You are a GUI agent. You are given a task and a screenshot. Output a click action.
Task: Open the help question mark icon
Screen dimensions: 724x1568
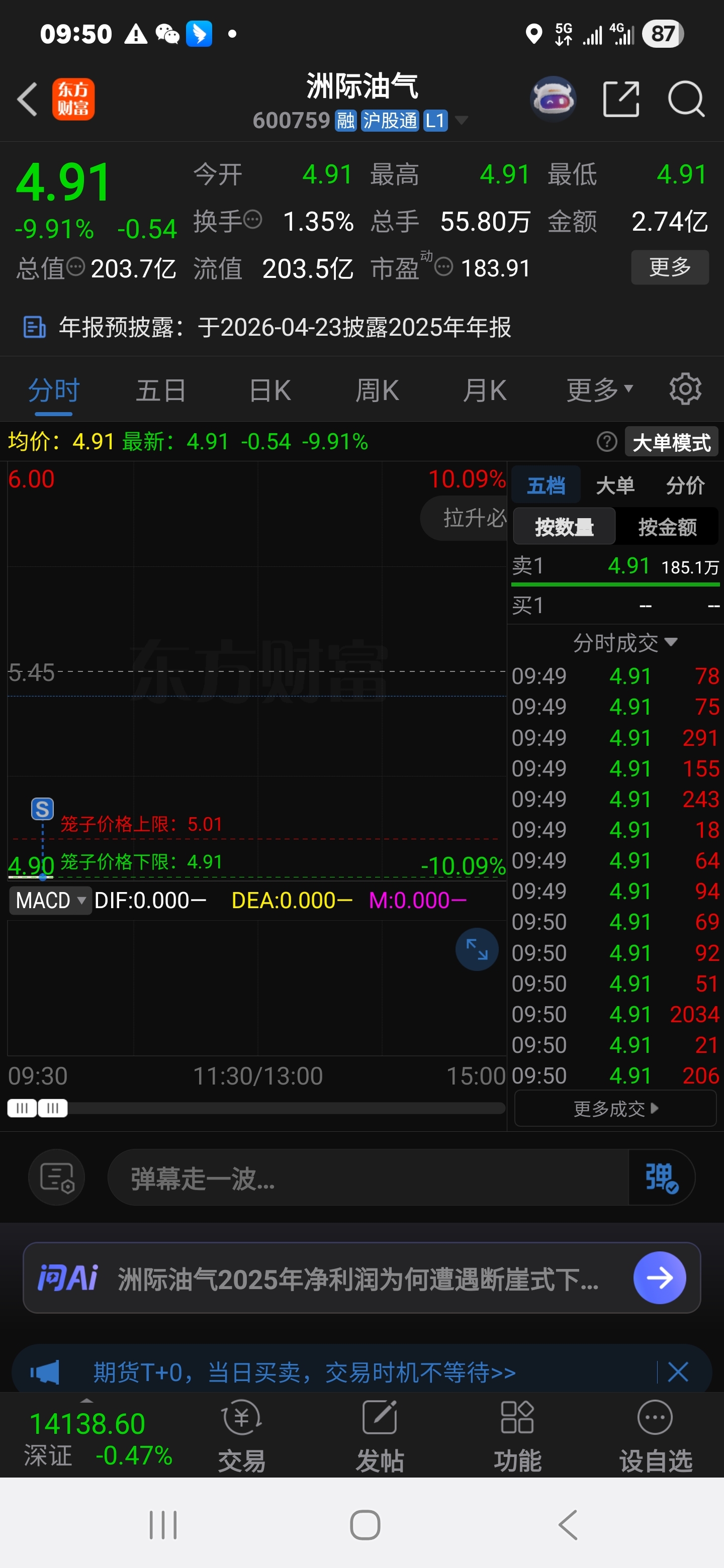(x=606, y=441)
